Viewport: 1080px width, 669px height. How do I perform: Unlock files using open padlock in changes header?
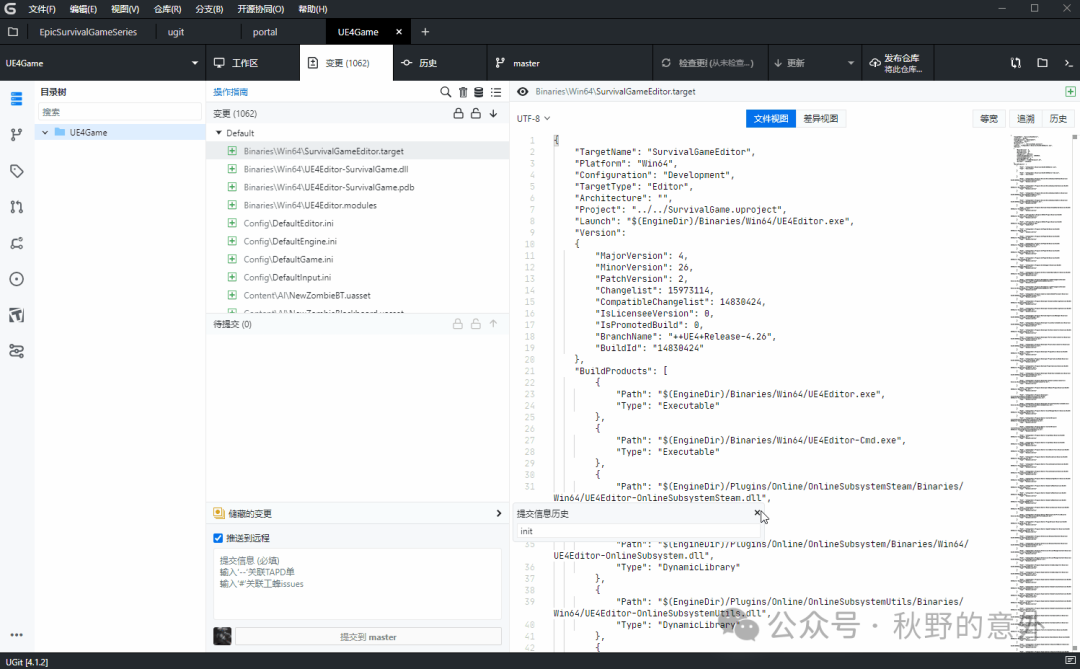click(476, 114)
